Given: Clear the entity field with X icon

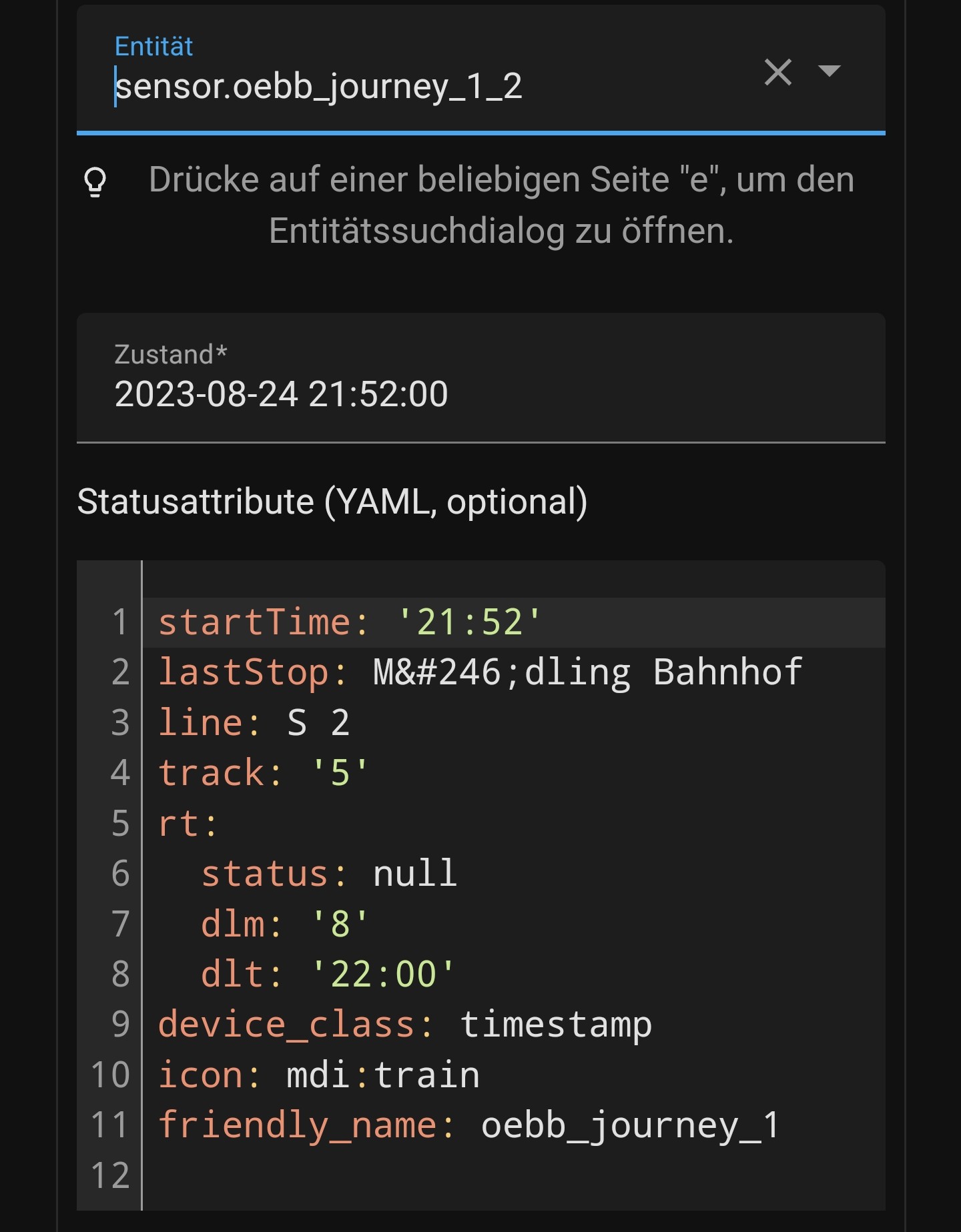Looking at the screenshot, I should pos(777,72).
